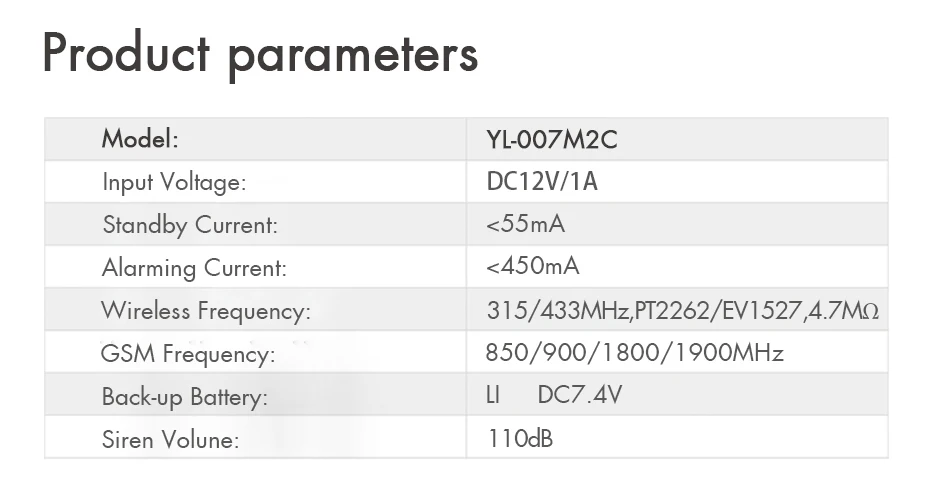
Task: Click the 4.7MΩ resistance text
Action: (x=843, y=311)
